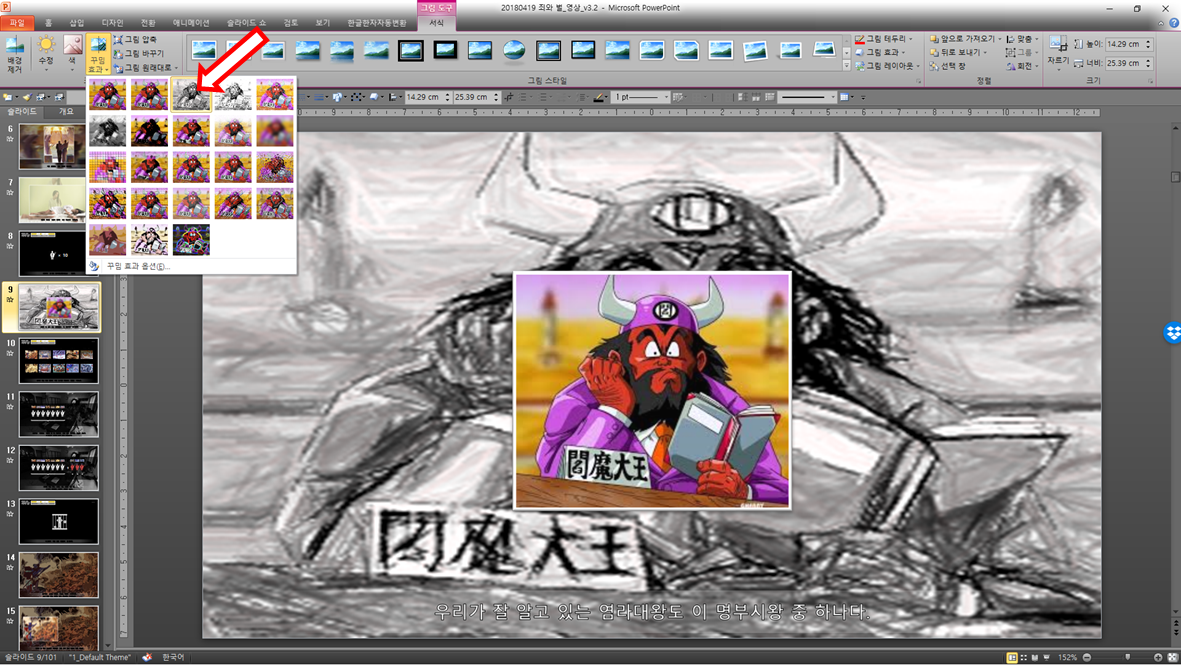Open the 한글한자자동변환 tab
The height and width of the screenshot is (665, 1181).
click(x=377, y=23)
